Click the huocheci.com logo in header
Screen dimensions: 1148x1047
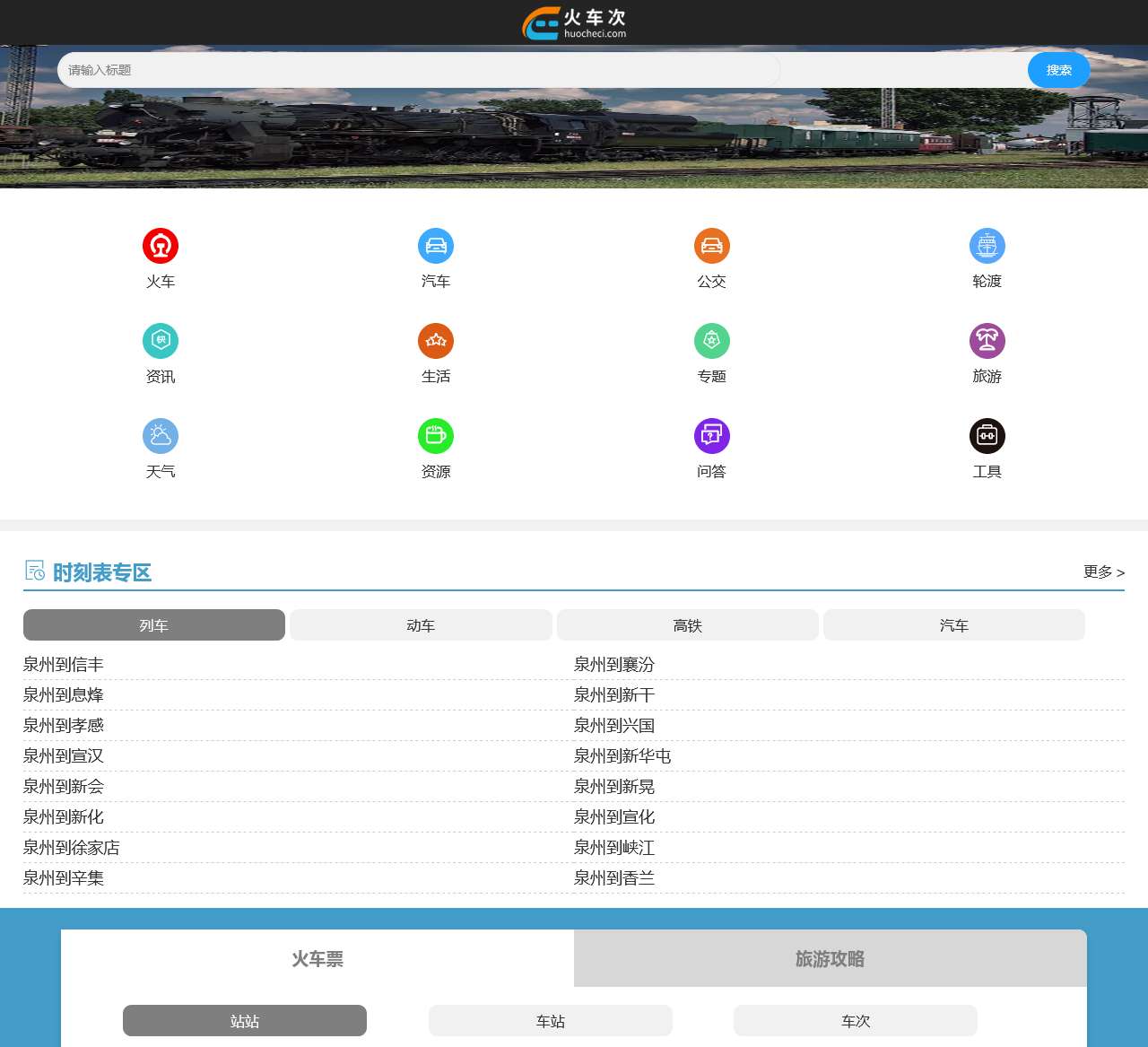tap(574, 22)
